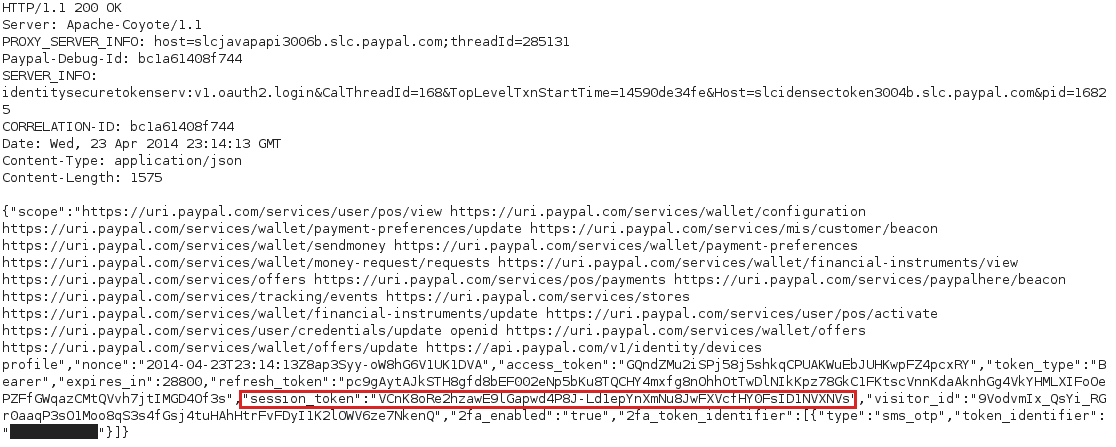Click the Content-Length: 1575 line

coord(82,178)
